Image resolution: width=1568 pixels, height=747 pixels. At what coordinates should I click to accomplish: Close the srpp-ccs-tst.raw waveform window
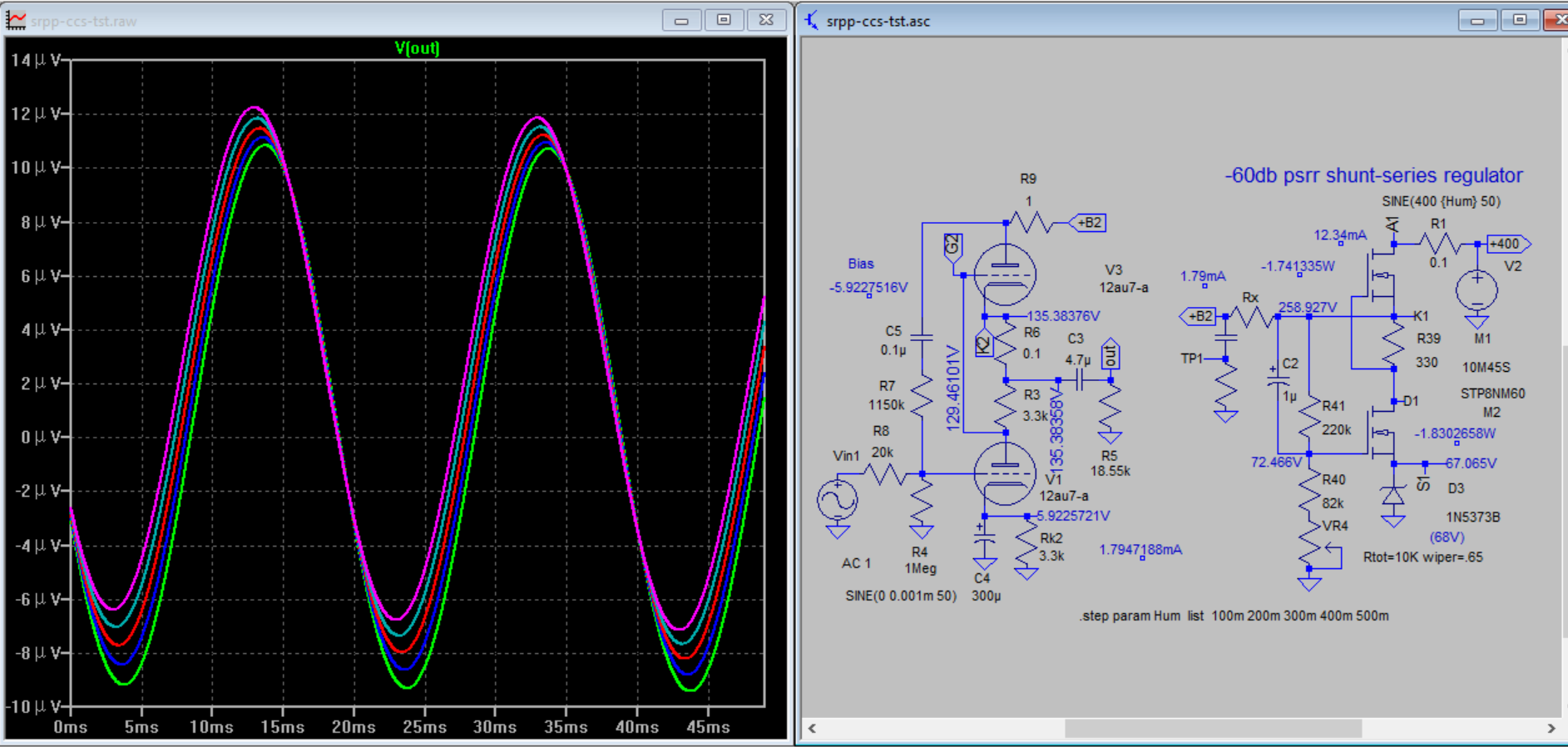766,20
